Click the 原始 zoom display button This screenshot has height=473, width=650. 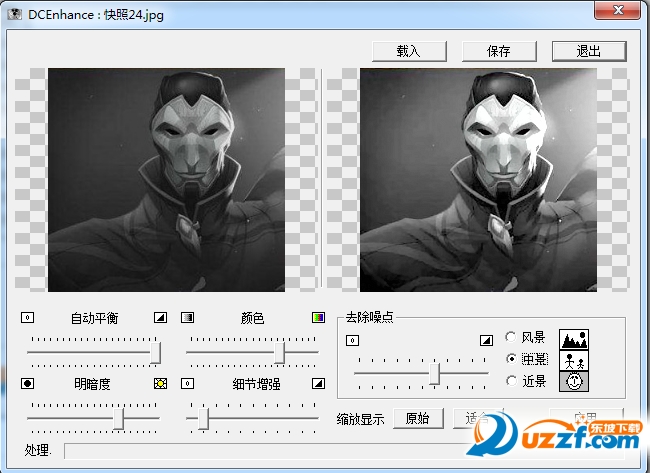[x=416, y=418]
